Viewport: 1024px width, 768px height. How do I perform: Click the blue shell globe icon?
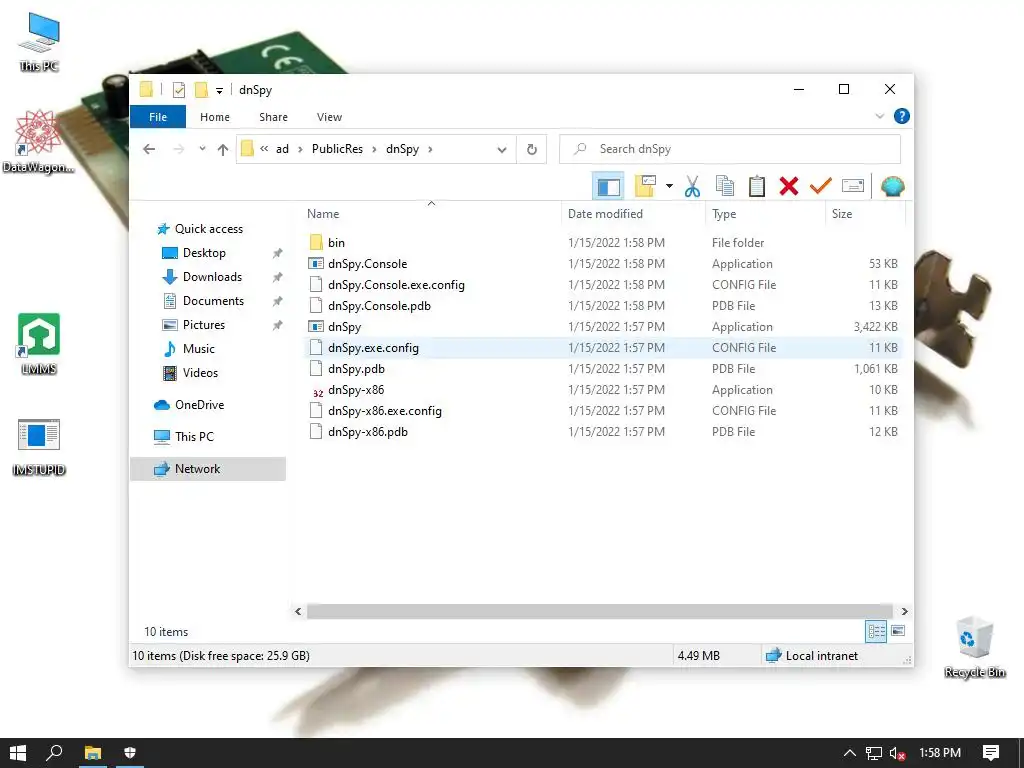(892, 187)
